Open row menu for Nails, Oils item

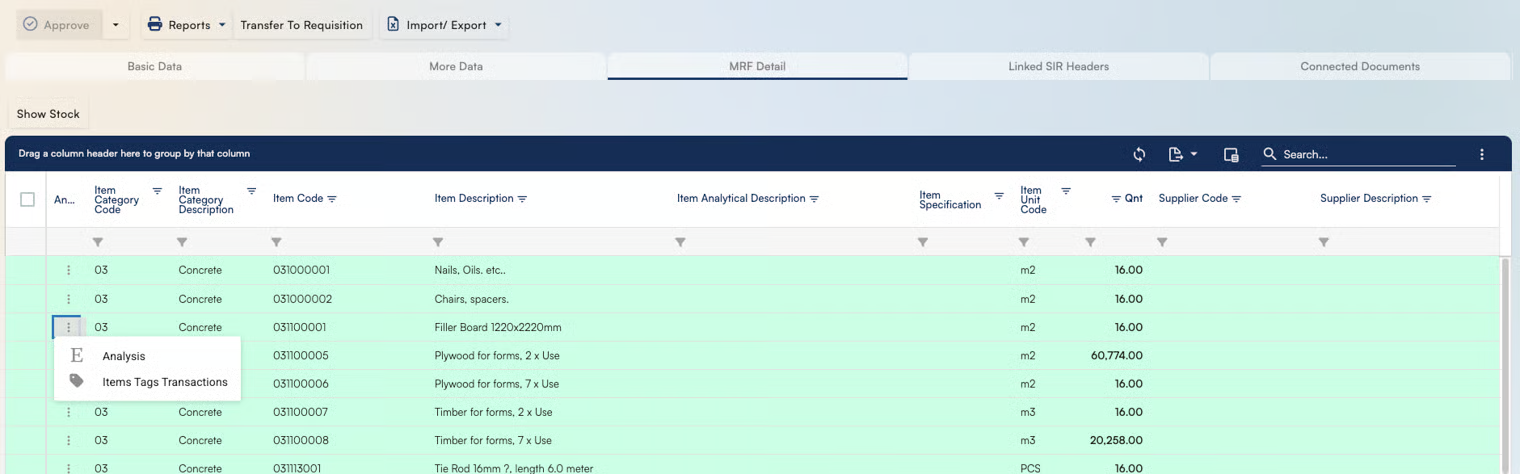[x=68, y=270]
